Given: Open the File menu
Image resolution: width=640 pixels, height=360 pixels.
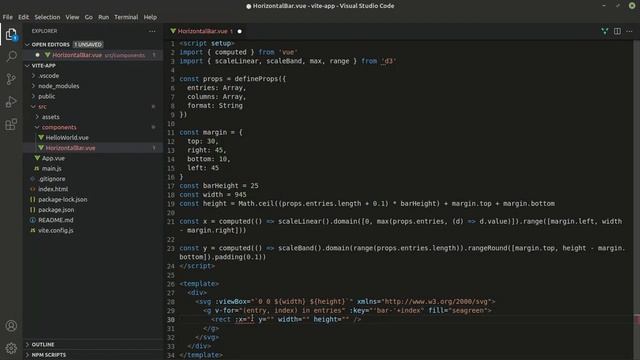Looking at the screenshot, I should pyautogui.click(x=7, y=17).
